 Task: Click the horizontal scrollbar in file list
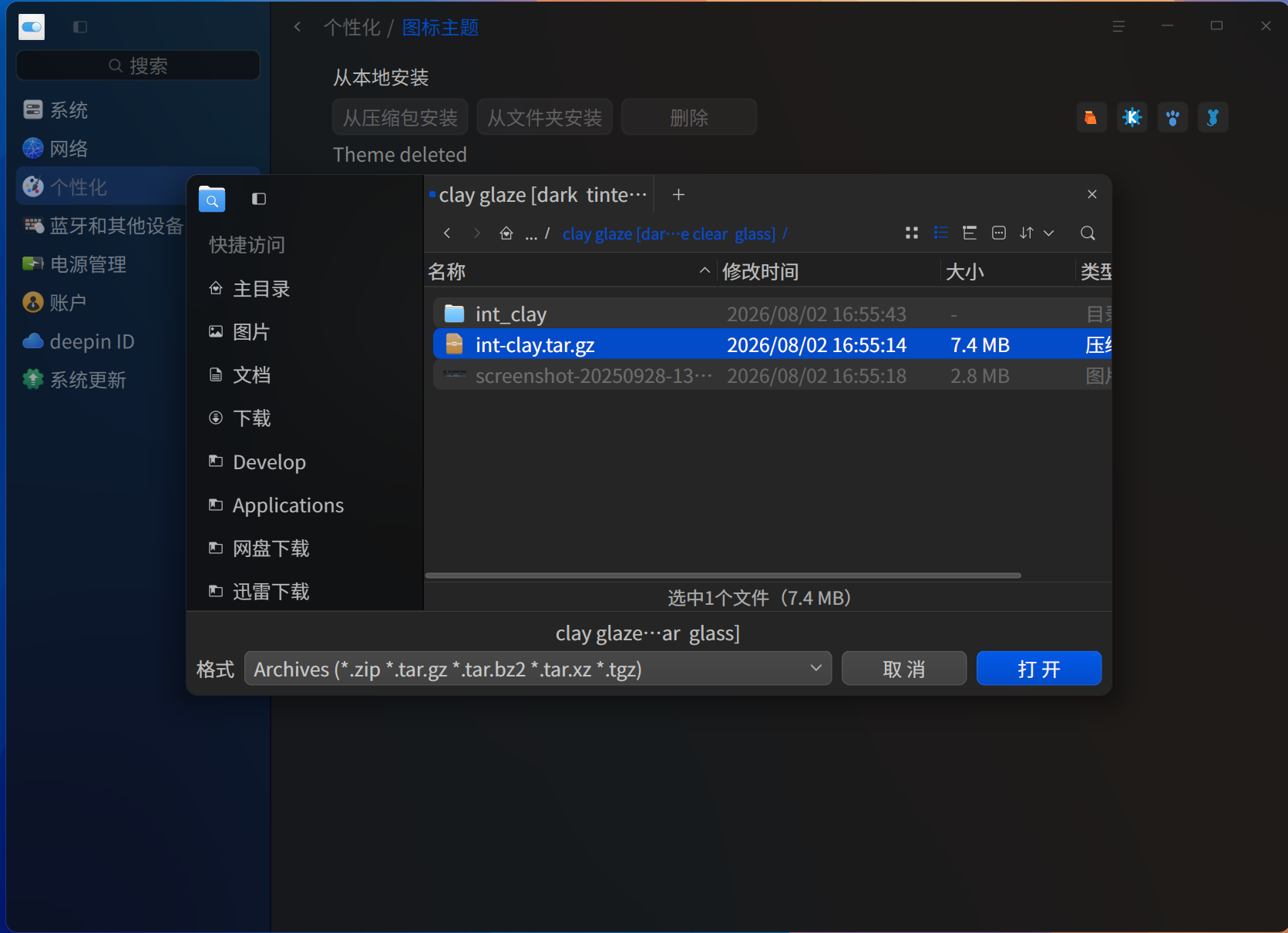tap(723, 575)
